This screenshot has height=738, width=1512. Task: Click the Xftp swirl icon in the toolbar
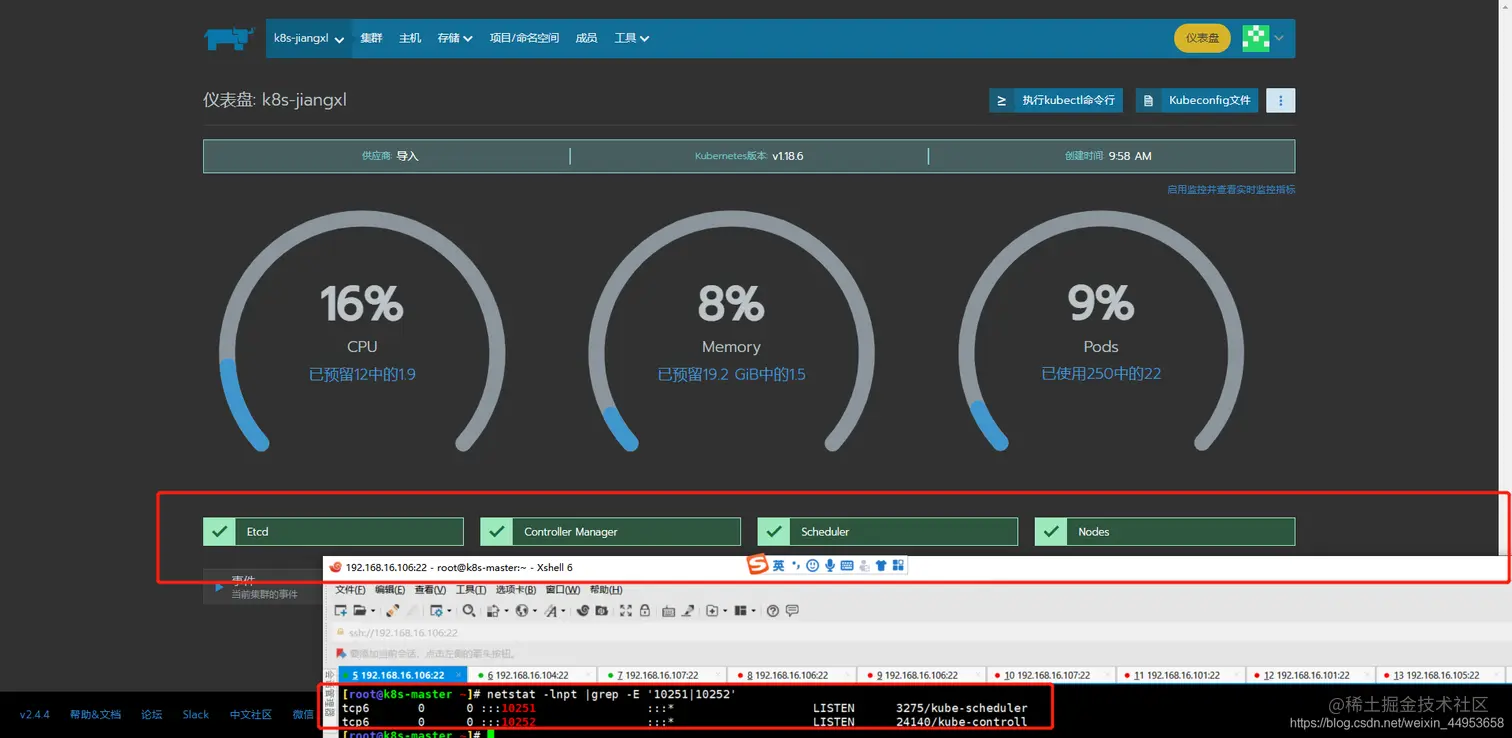pos(583,610)
